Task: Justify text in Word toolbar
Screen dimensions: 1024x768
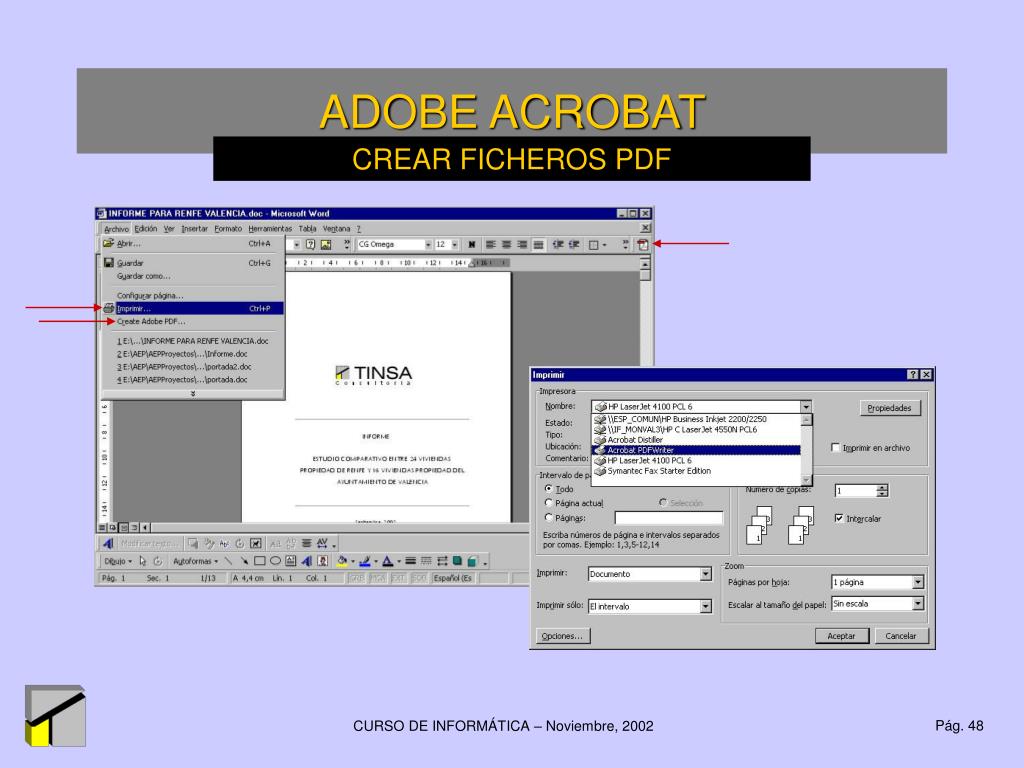Action: pyautogui.click(x=538, y=244)
